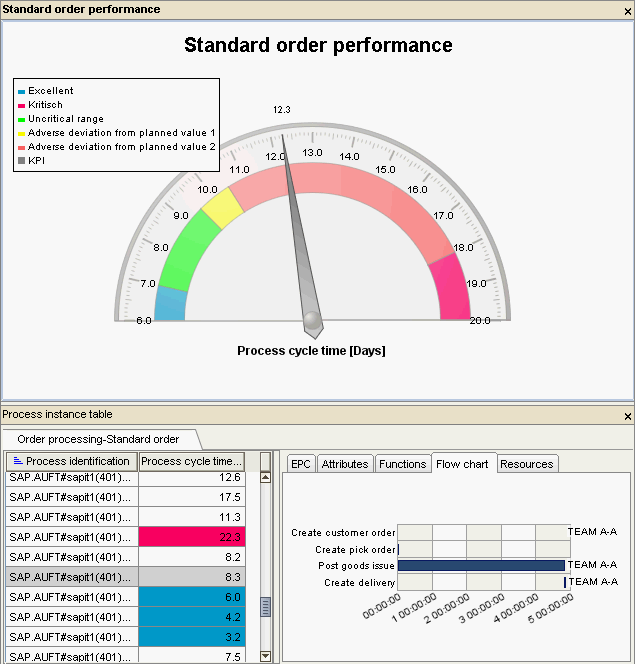Select the row with cycle time 11.3

pos(125,517)
